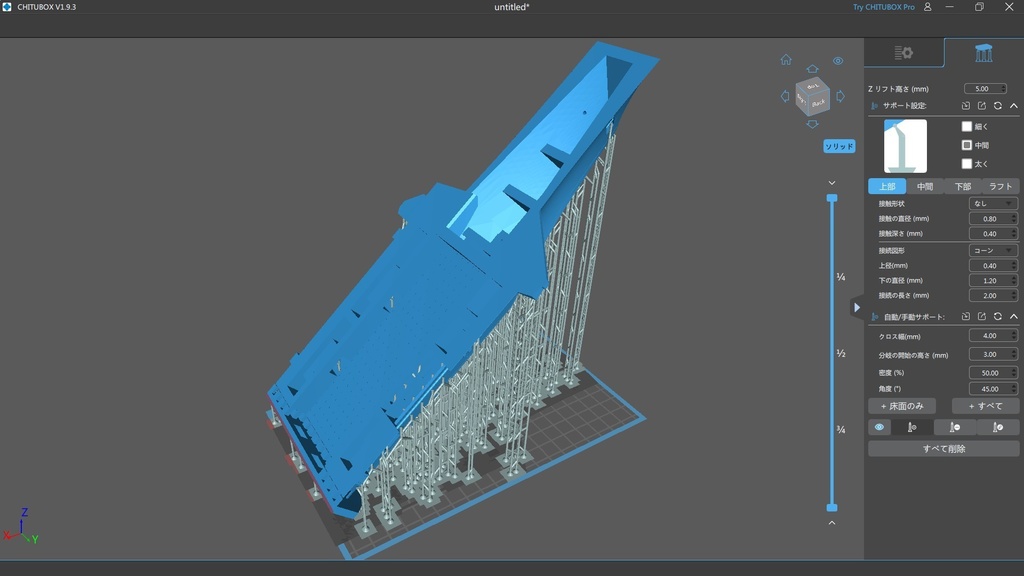1024x576 pixels.
Task: Click the import icon beside サポート設定
Action: click(x=966, y=105)
